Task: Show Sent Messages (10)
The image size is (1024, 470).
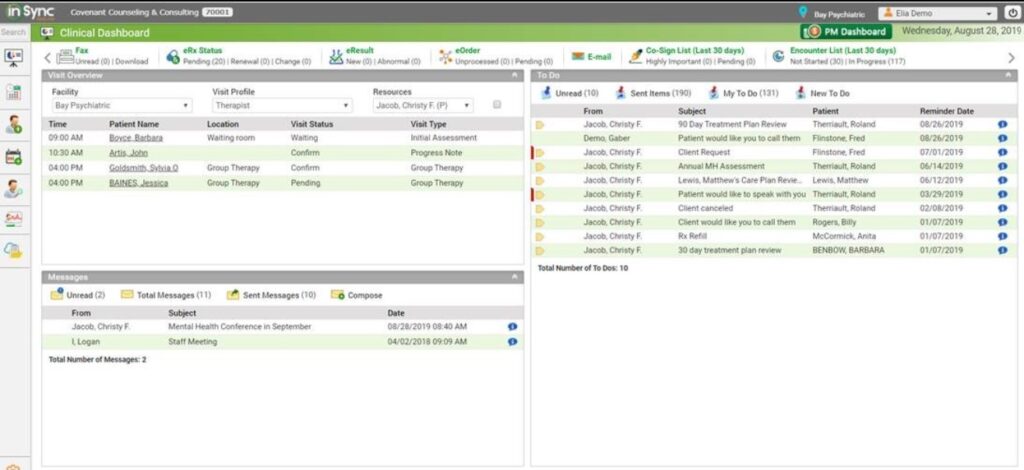Action: pos(271,295)
